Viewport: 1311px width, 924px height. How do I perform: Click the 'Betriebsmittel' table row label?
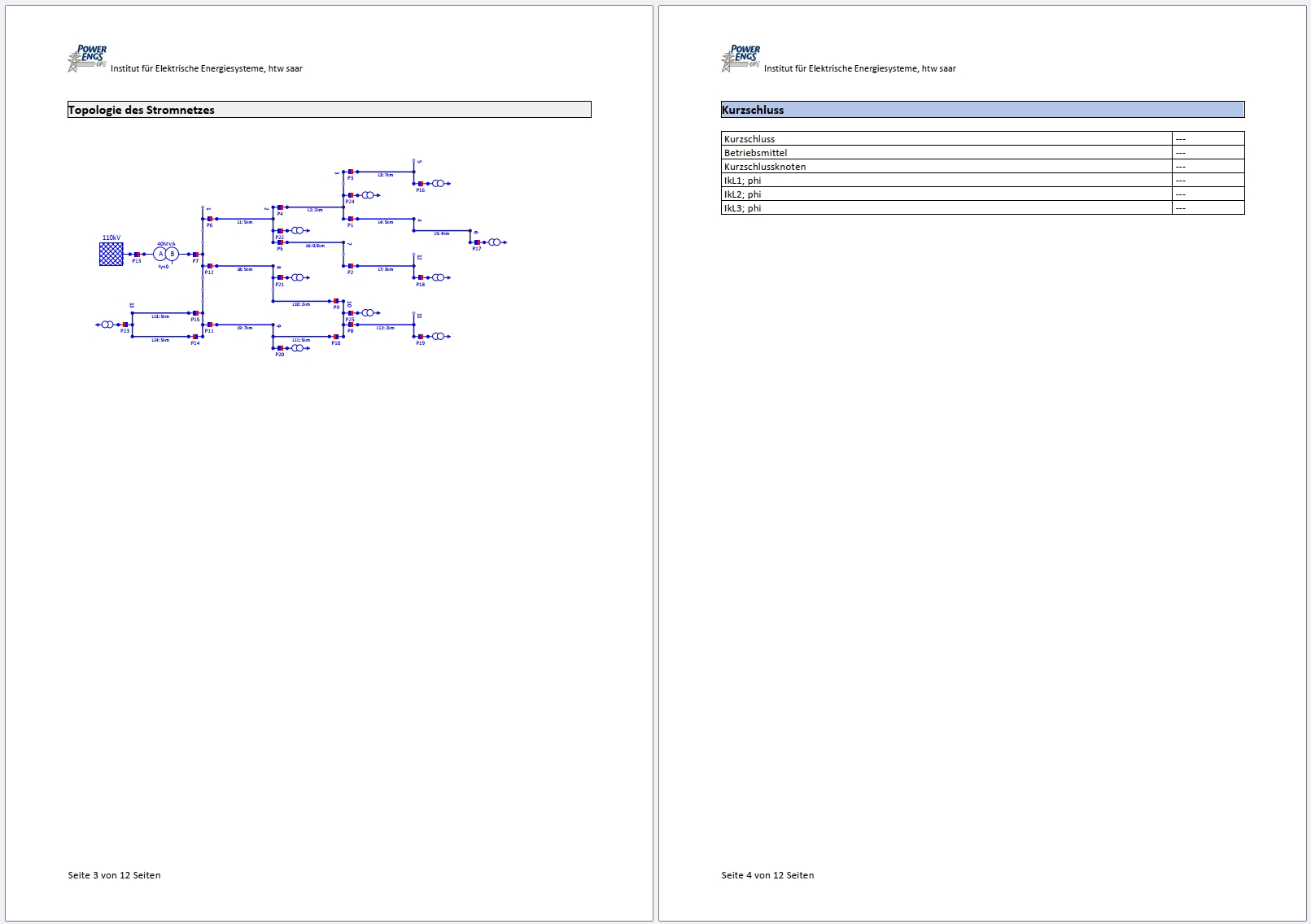tap(755, 153)
